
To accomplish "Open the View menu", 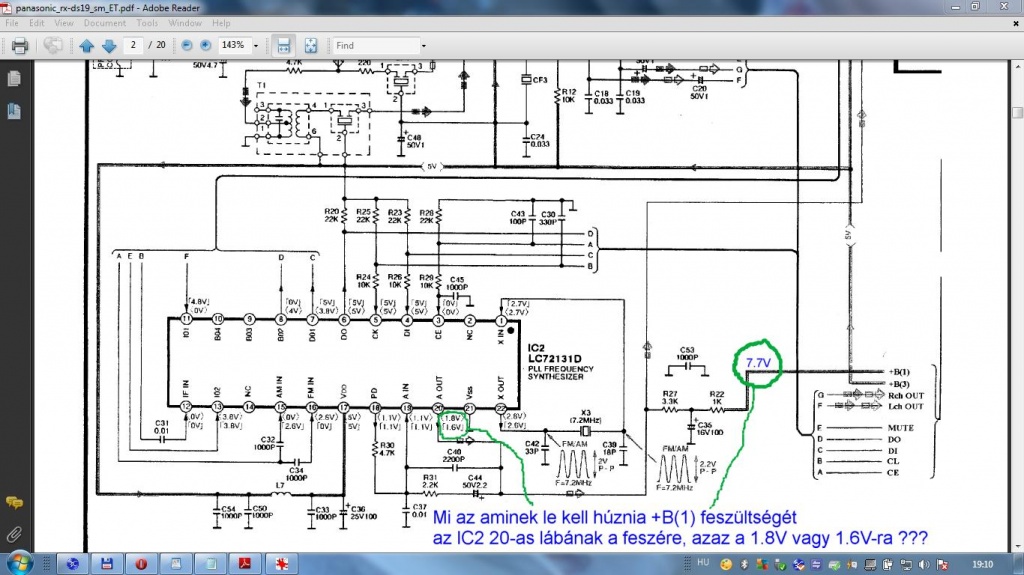I will tap(63, 23).
